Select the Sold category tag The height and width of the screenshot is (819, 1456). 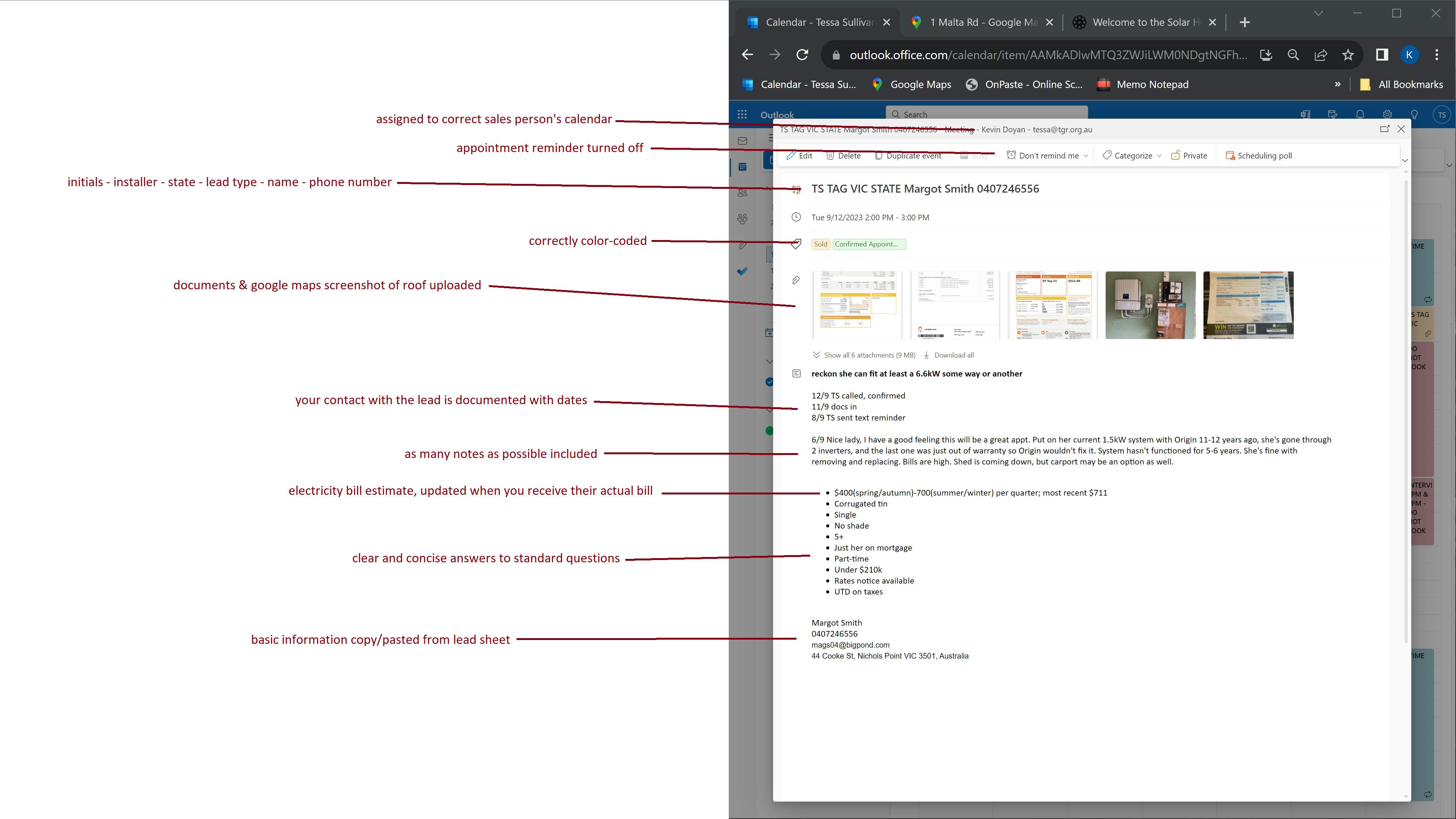tap(820, 244)
